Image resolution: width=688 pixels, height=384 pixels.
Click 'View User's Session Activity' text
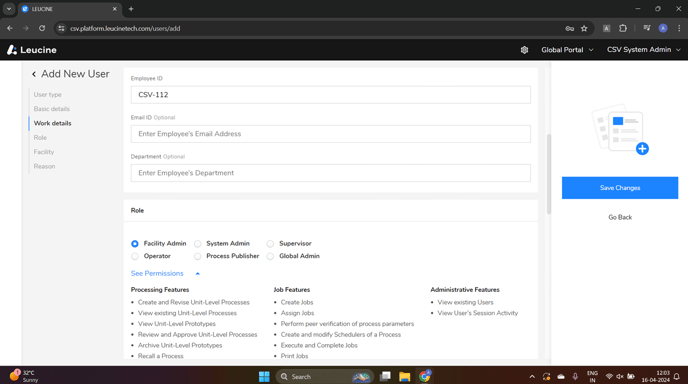tap(477, 313)
